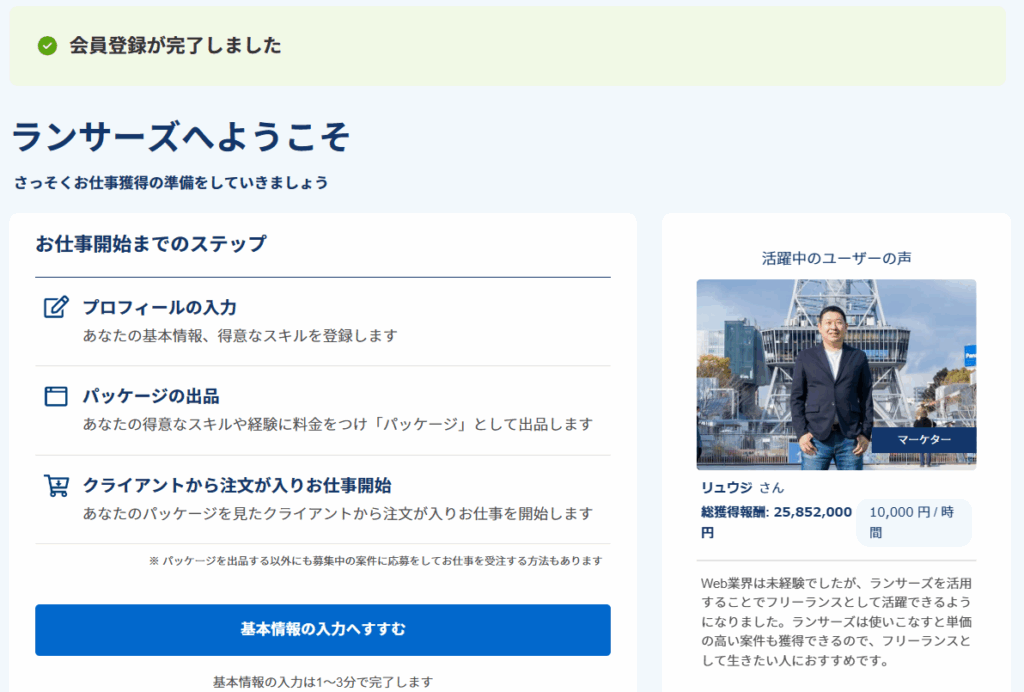
Task: Click the 活躍中のユーザーの声 heading
Action: coord(837,259)
